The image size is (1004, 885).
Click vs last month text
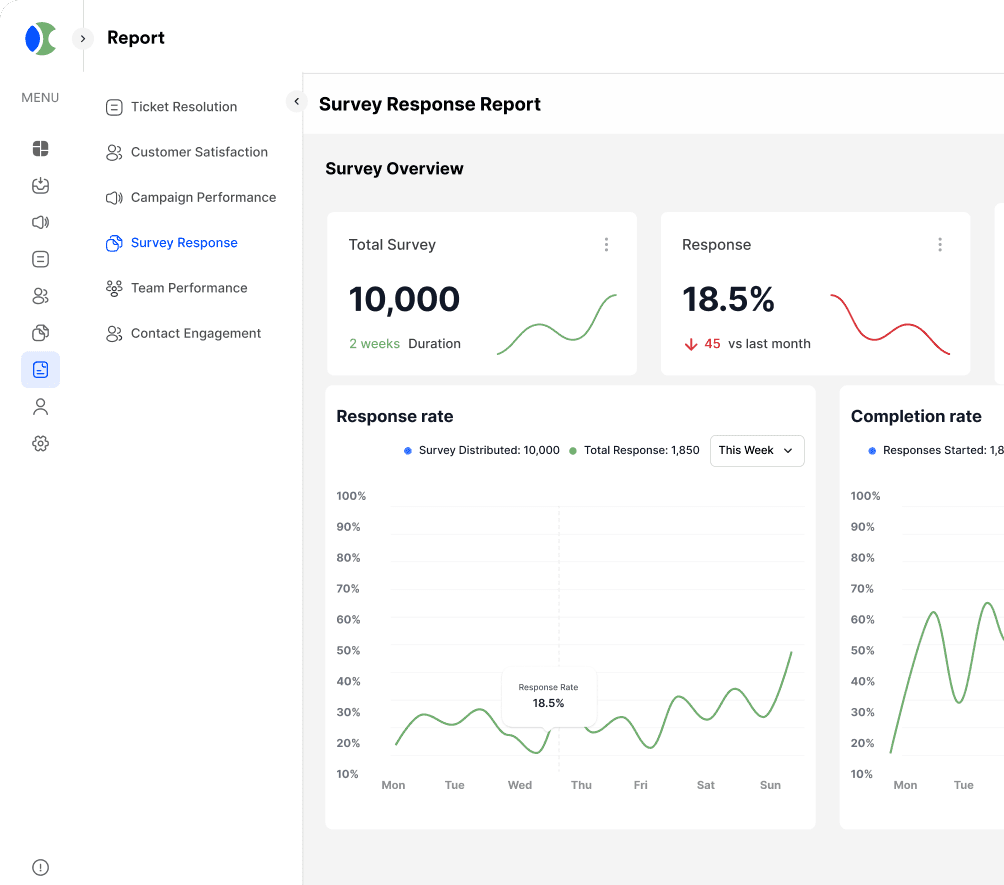click(769, 344)
